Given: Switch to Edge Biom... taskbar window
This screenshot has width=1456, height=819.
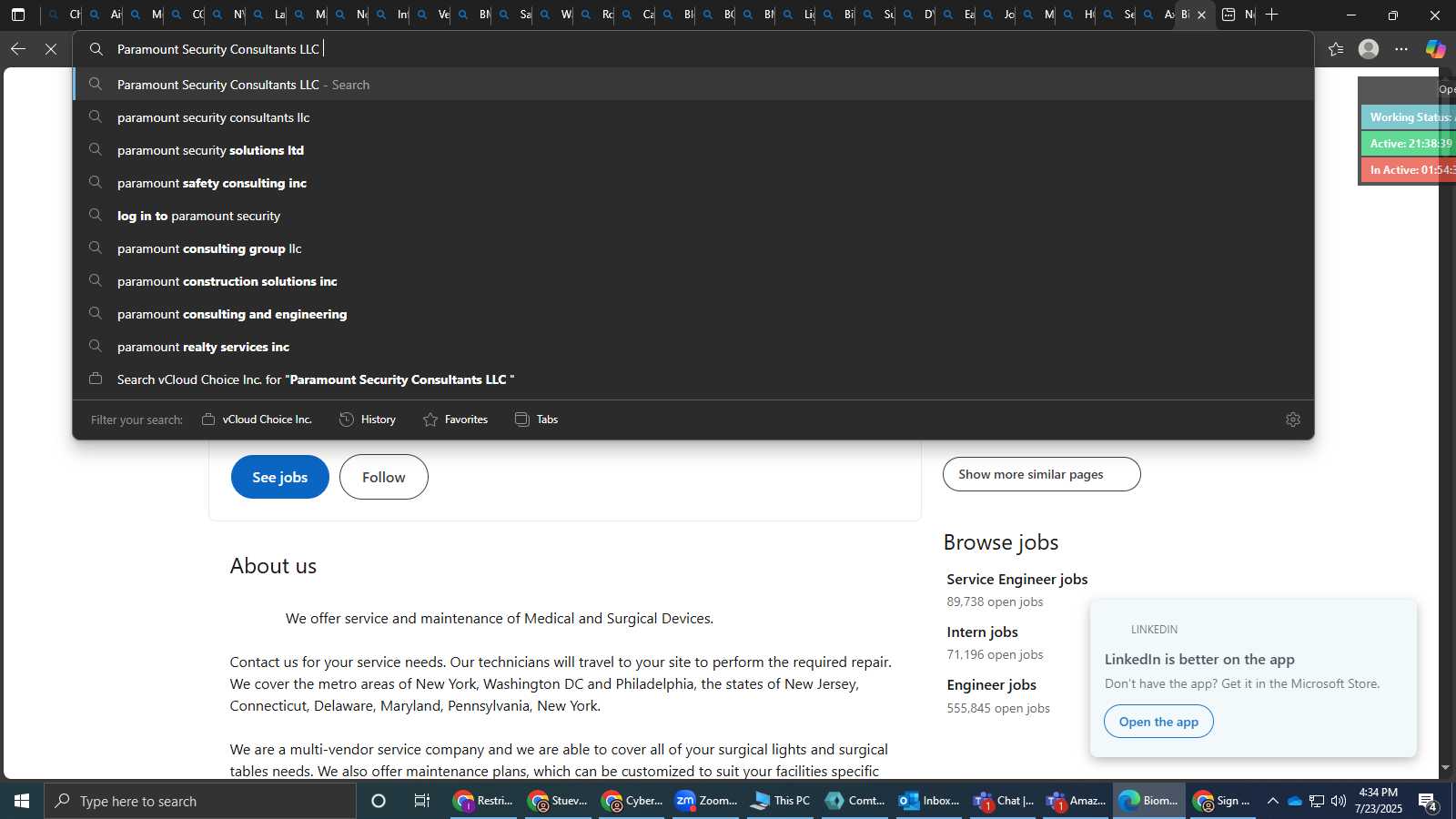Looking at the screenshot, I should tap(1149, 801).
